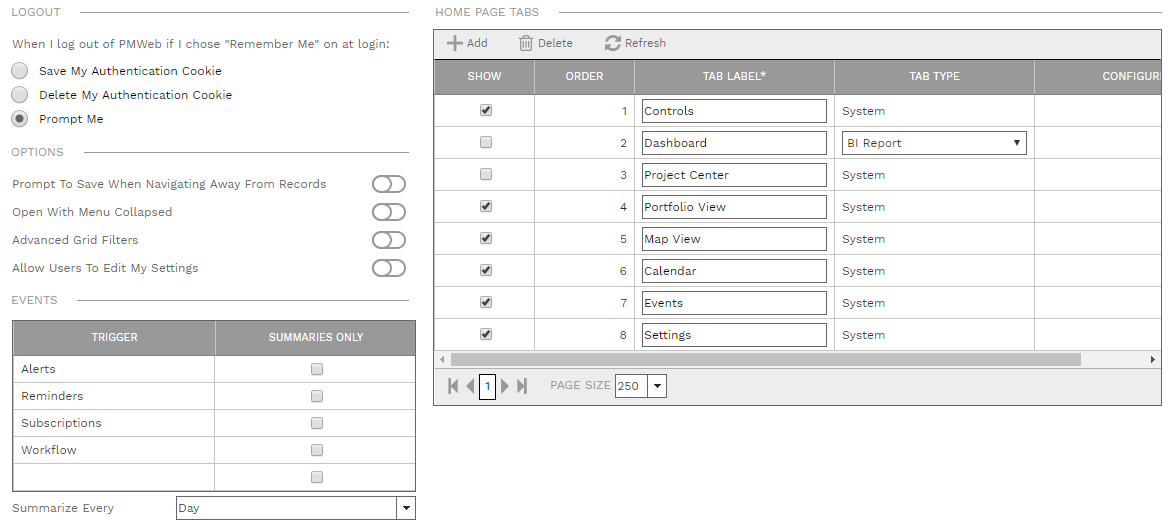Click the TRIGGER column header
Image resolution: width=1171 pixels, height=525 pixels.
(x=114, y=338)
